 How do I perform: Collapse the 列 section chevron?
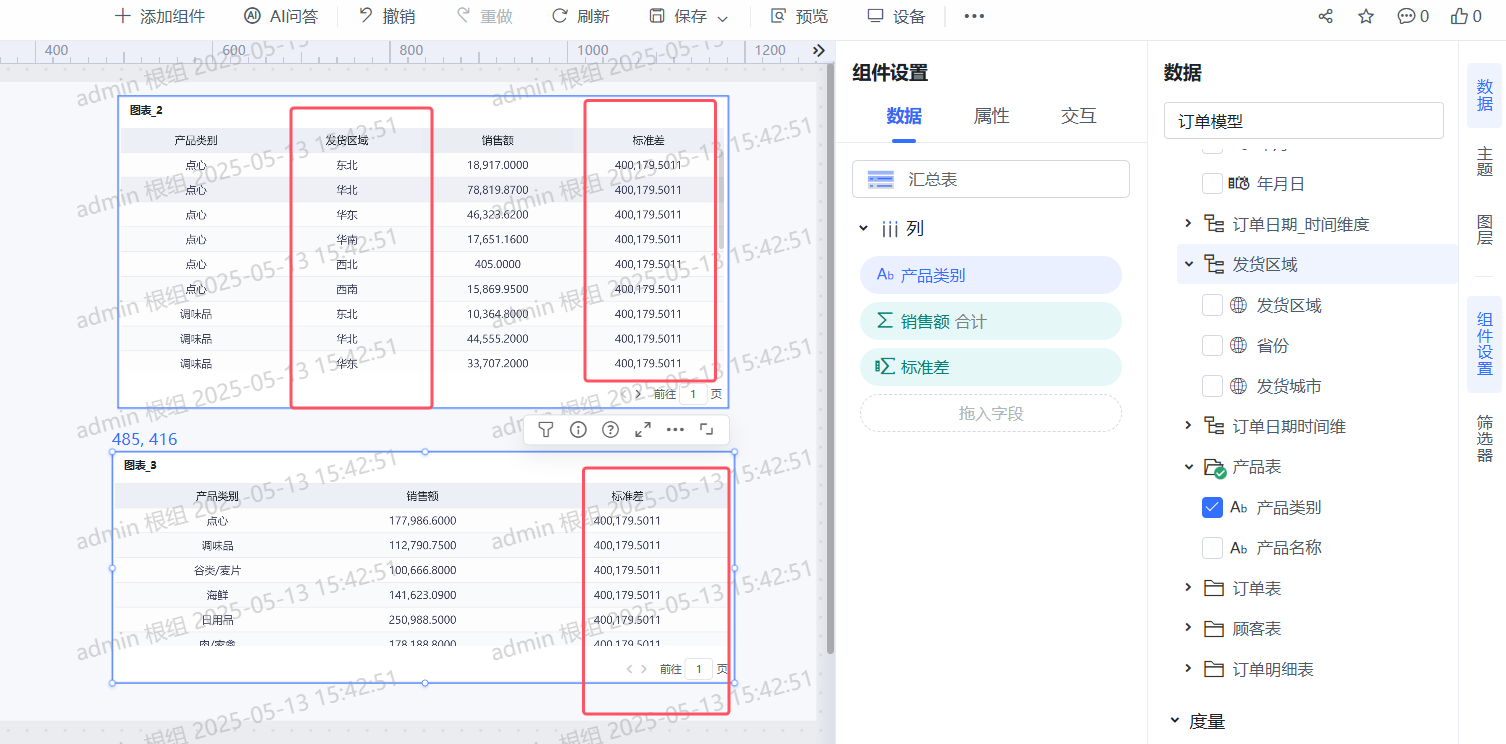[x=863, y=229]
